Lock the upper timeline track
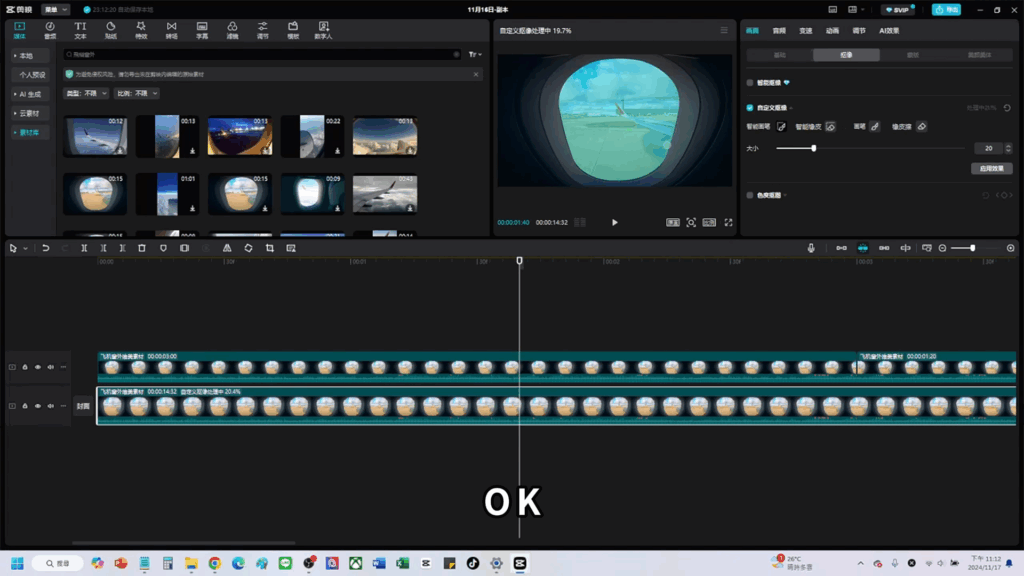 click(25, 367)
